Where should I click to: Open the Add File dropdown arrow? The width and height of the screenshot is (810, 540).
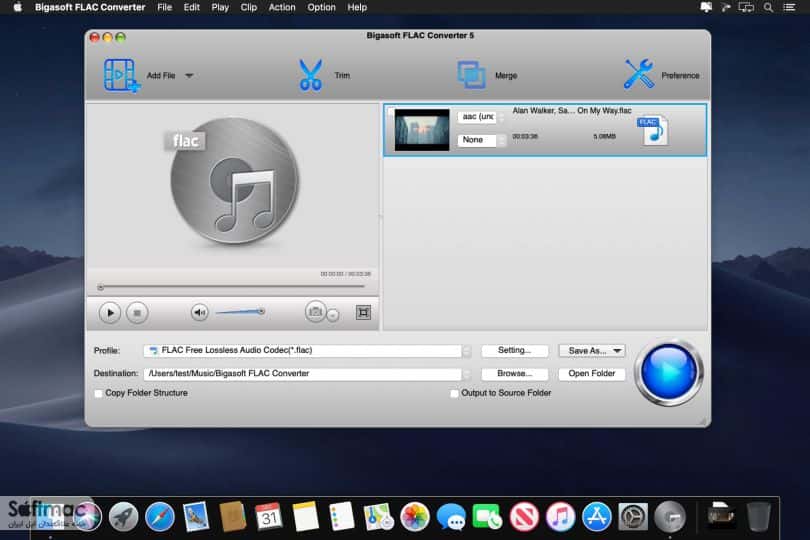point(189,76)
